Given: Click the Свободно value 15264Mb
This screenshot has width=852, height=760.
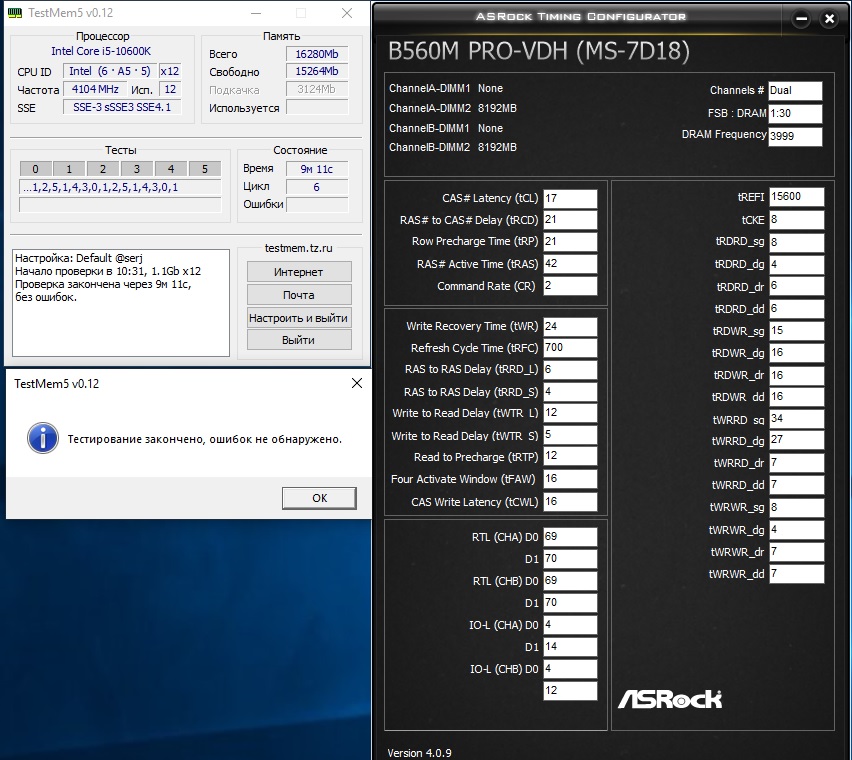Looking at the screenshot, I should coord(317,71).
